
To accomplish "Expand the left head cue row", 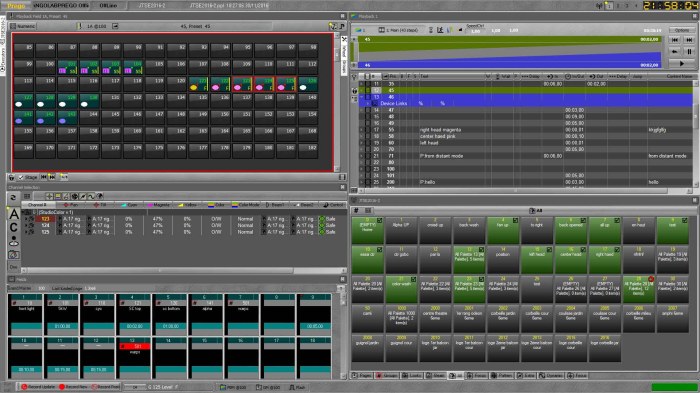I will 361,143.
